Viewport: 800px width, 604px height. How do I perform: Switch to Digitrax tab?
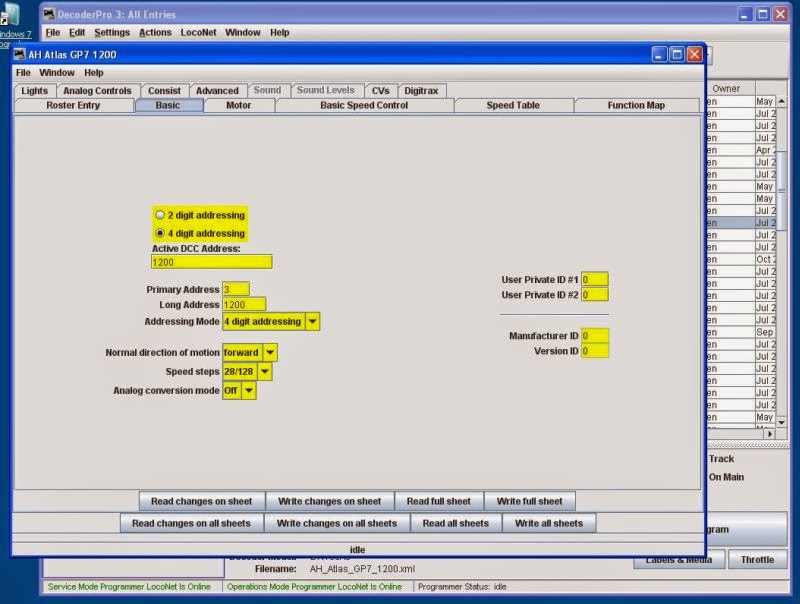click(421, 91)
